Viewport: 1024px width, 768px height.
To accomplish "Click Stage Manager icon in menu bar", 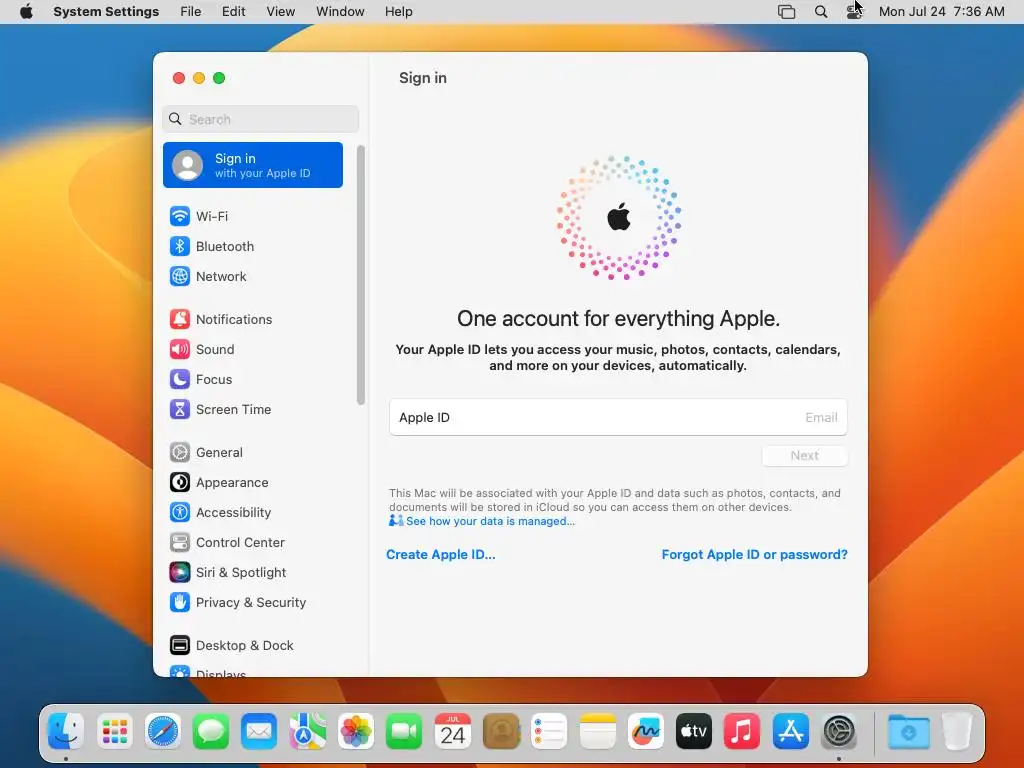I will pyautogui.click(x=786, y=12).
